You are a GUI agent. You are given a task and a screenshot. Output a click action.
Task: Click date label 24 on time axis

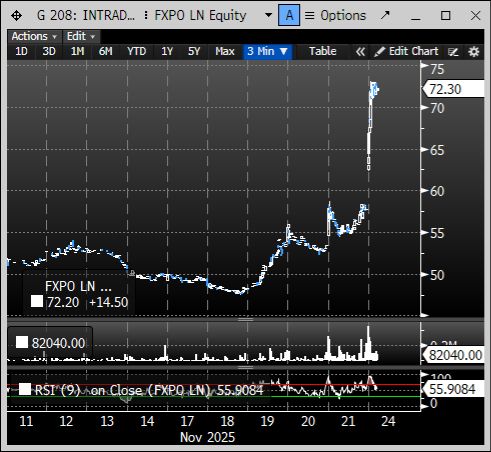coord(388,421)
